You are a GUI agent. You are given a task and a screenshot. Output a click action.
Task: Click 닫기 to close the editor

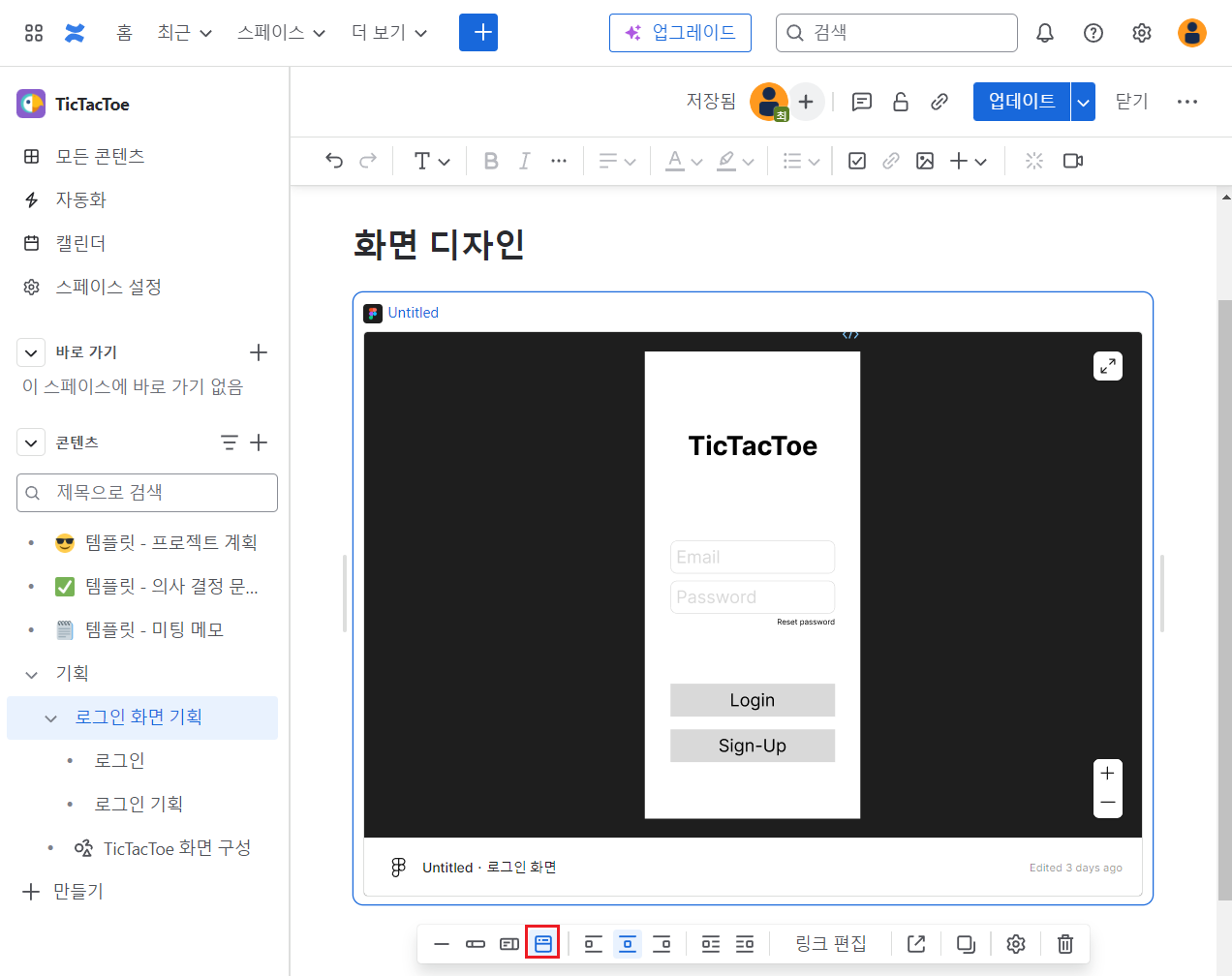coord(1131,102)
